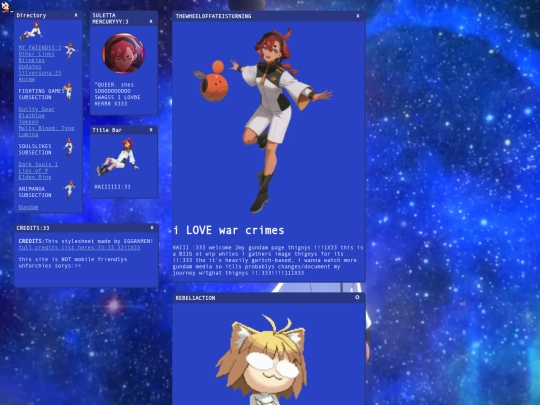Click the FIGHTING GAMES SUBSECTION heading
The image size is (540, 405).
point(41,94)
